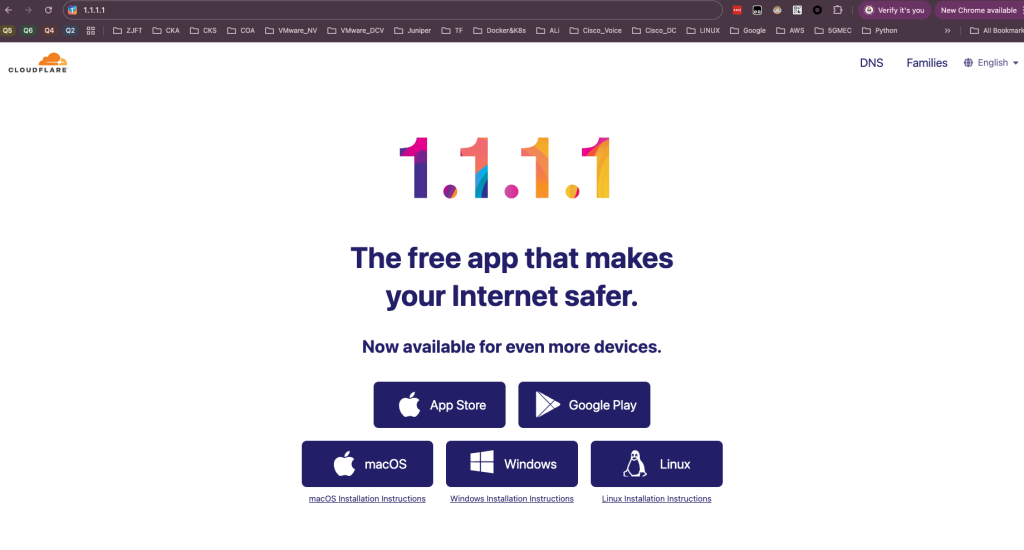
Task: Open the red extension icon in the toolbar
Action: point(737,10)
